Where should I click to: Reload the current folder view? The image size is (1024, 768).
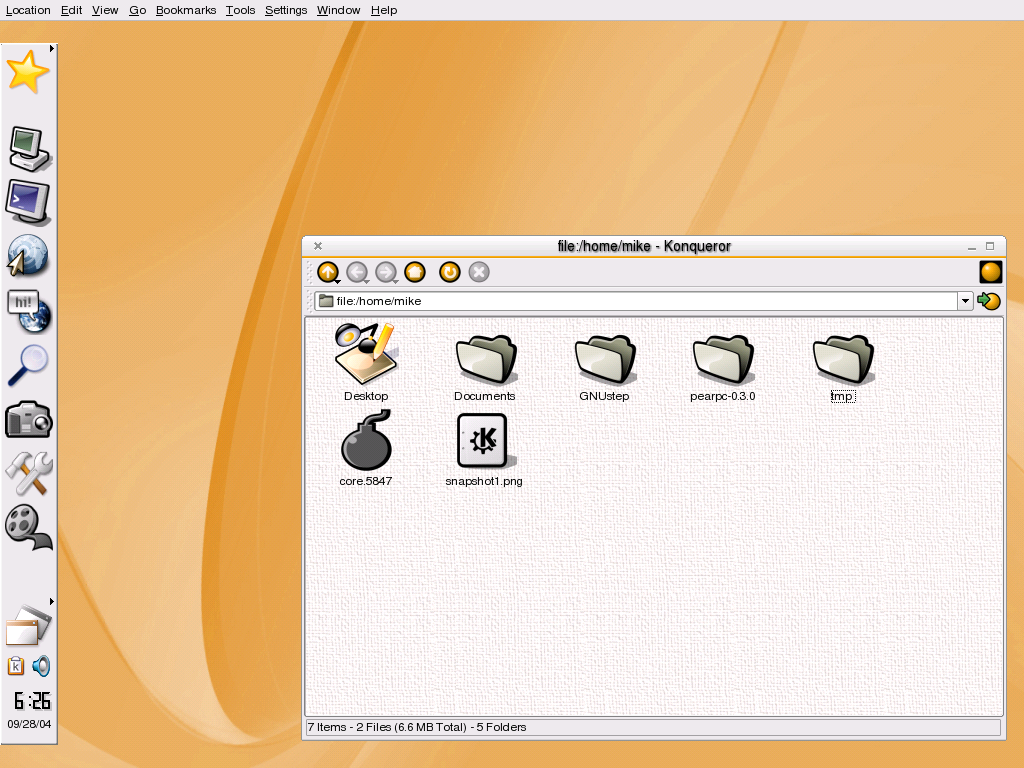click(449, 272)
